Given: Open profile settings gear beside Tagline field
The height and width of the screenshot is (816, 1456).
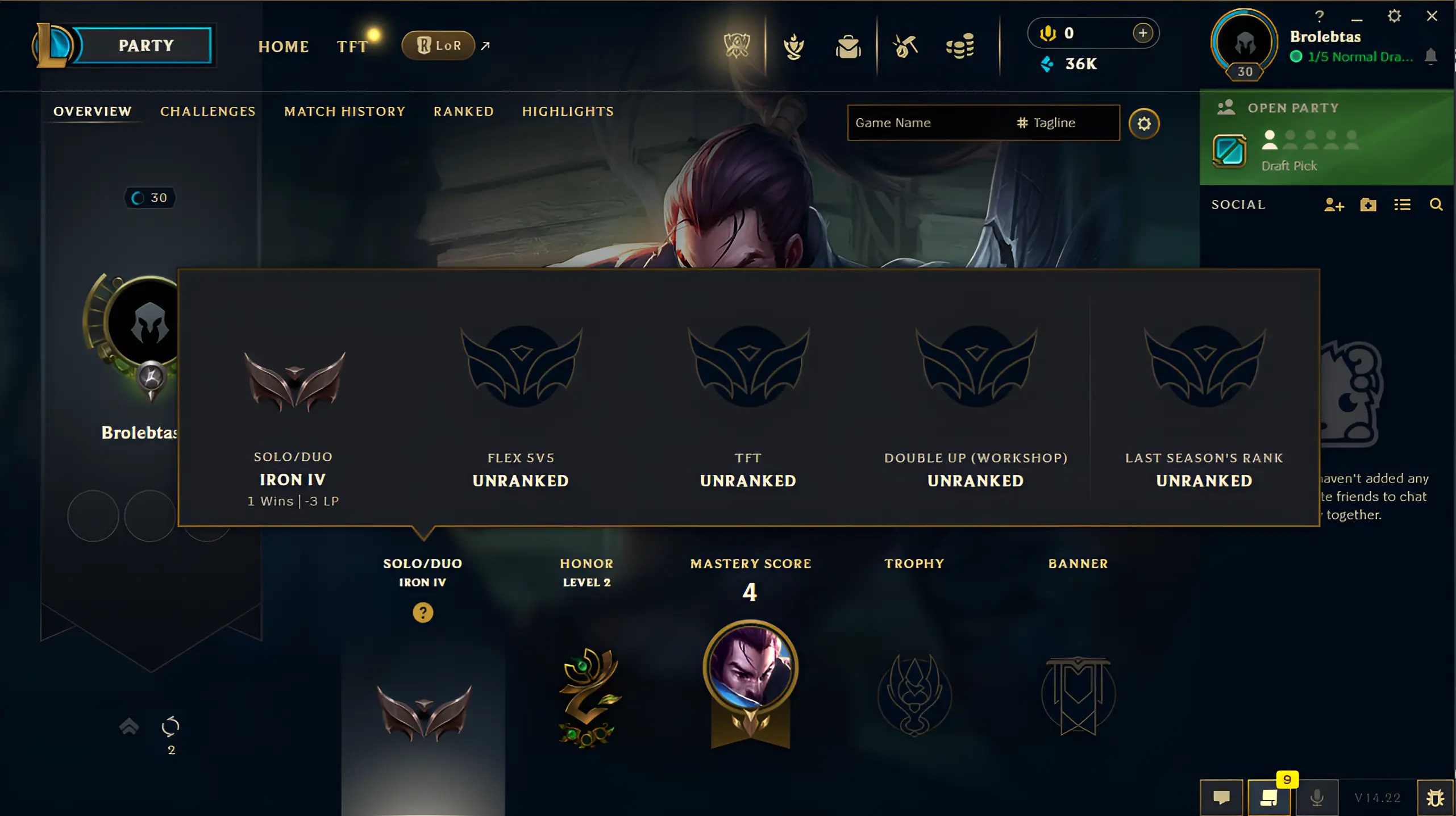Looking at the screenshot, I should tap(1143, 123).
